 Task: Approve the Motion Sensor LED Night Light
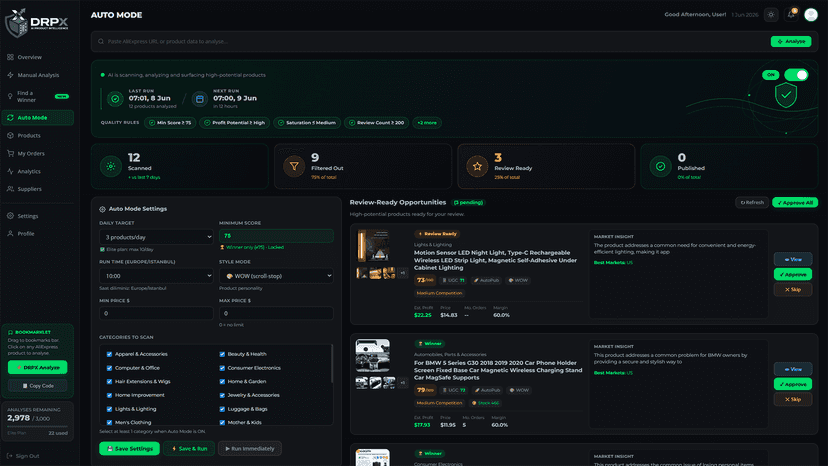tap(793, 274)
